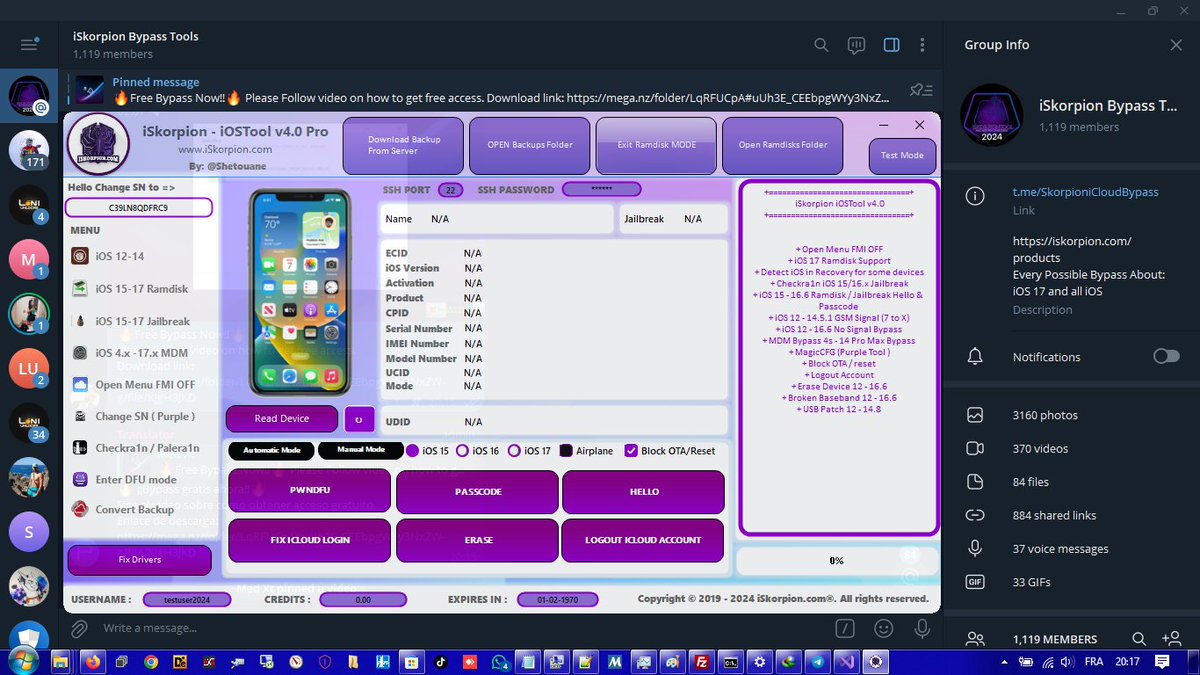Screen dimensions: 1200x675
Task: Click the FIX ICLOUD LOGIN button
Action: coord(309,540)
